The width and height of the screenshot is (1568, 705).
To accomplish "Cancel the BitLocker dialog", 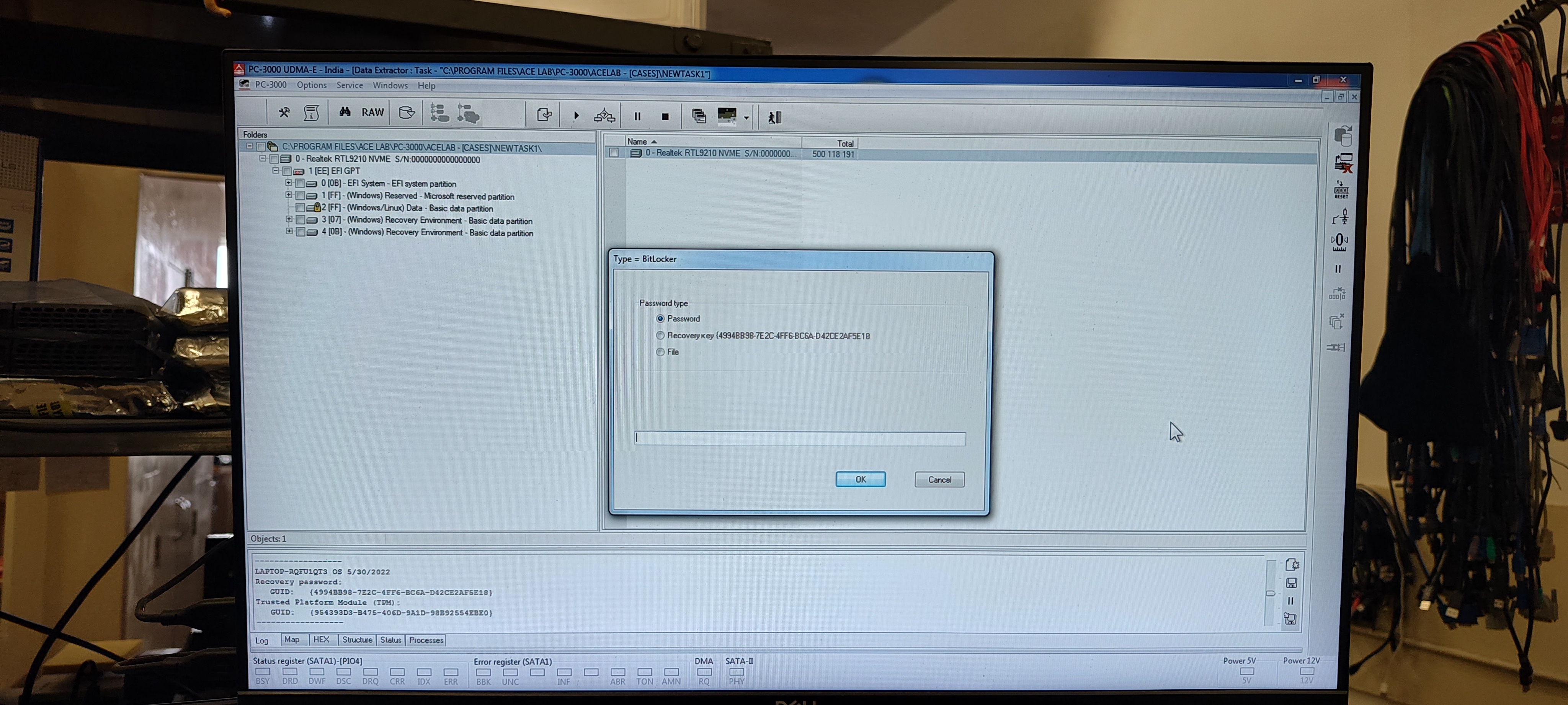I will pyautogui.click(x=939, y=480).
